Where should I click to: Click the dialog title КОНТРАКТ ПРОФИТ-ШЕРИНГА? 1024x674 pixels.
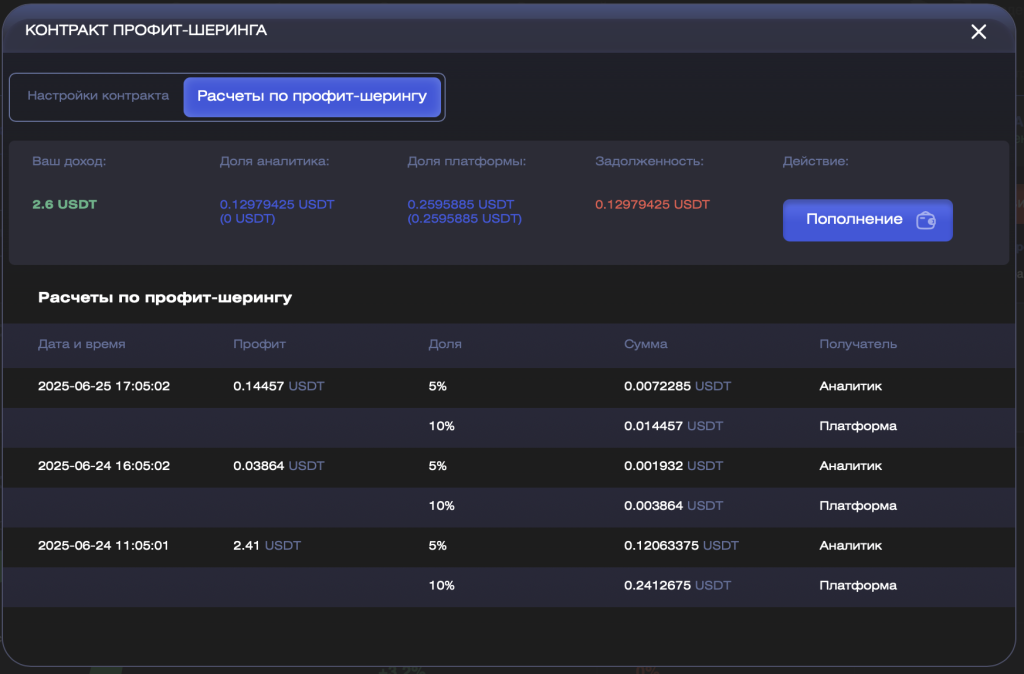[x=146, y=30]
